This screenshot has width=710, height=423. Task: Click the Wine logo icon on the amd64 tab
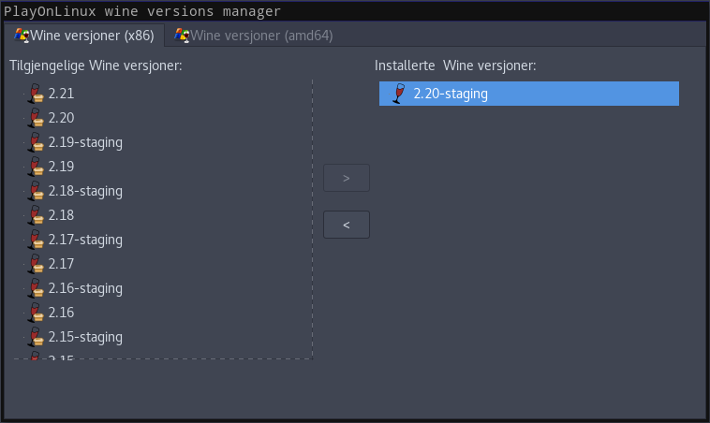pos(182,35)
